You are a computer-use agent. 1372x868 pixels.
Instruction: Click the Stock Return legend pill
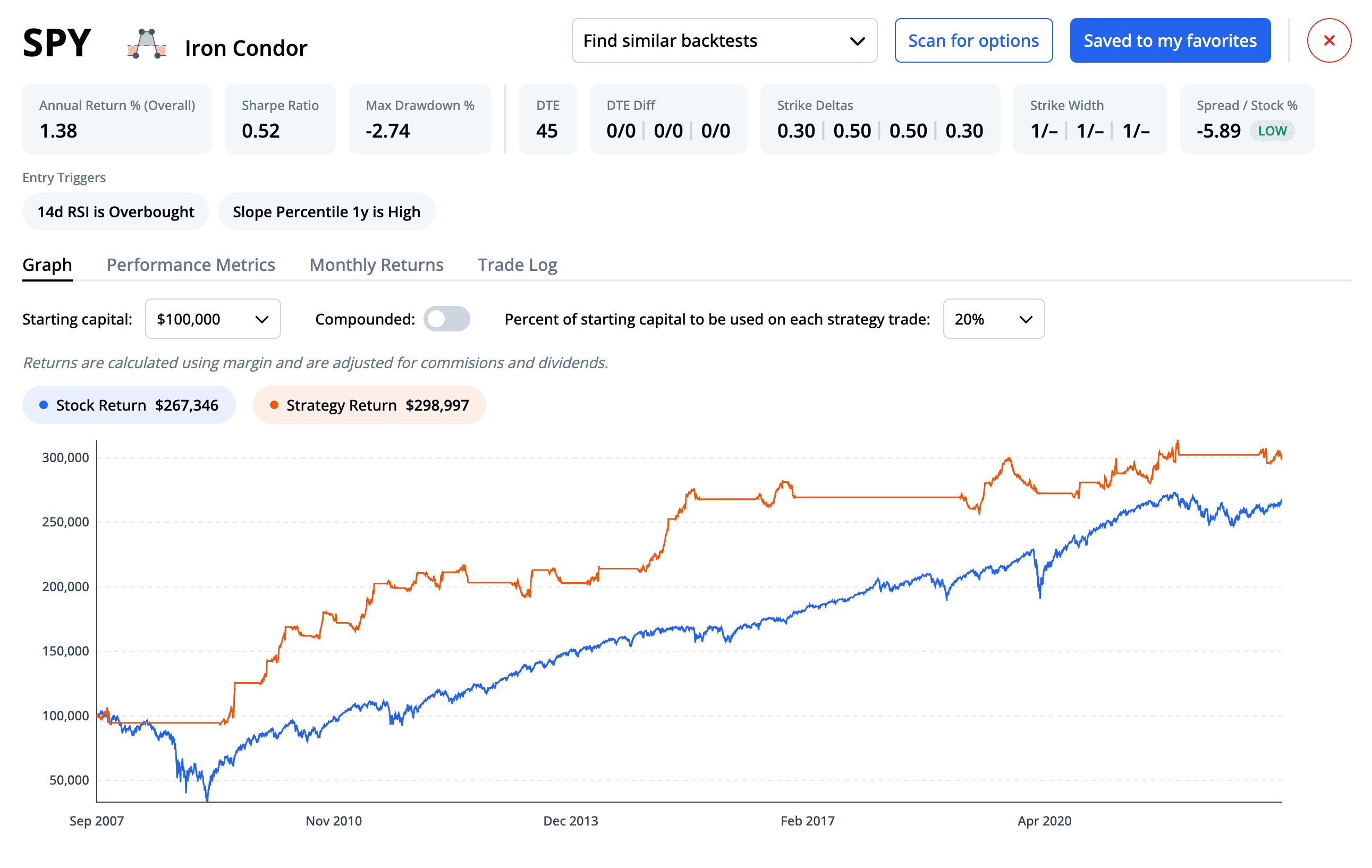pyautogui.click(x=129, y=405)
